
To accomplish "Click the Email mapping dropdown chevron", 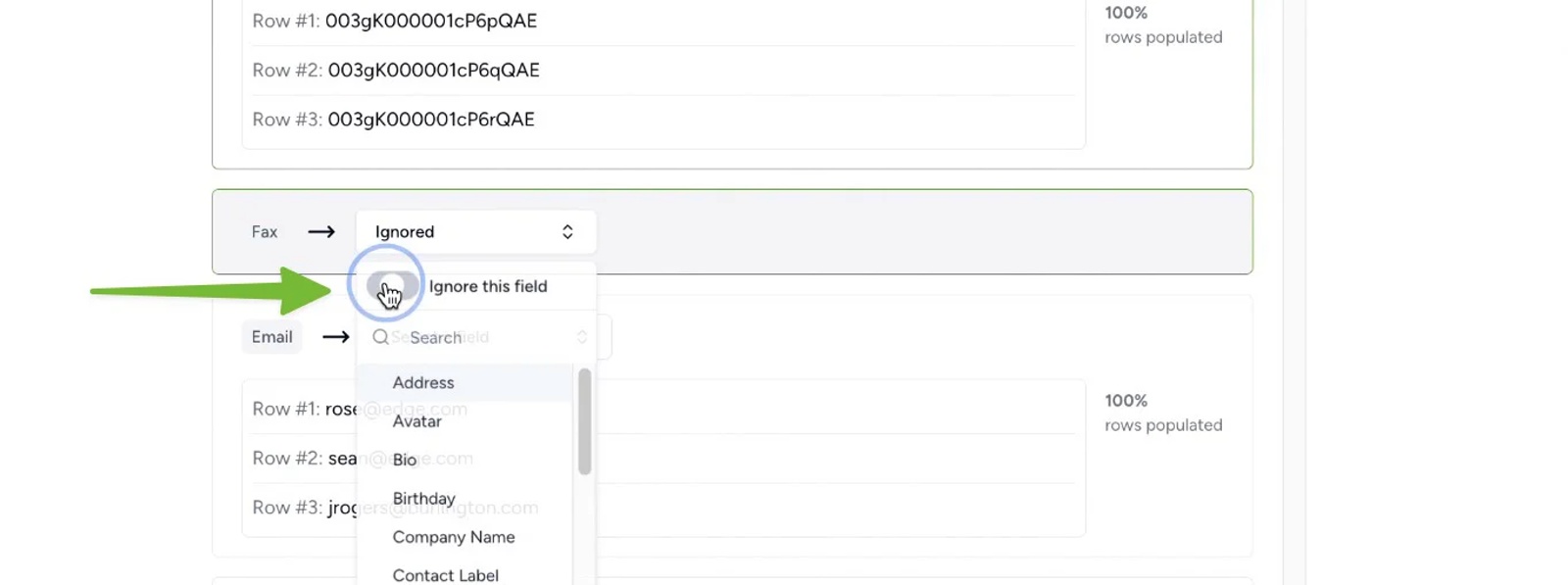I will pos(582,337).
